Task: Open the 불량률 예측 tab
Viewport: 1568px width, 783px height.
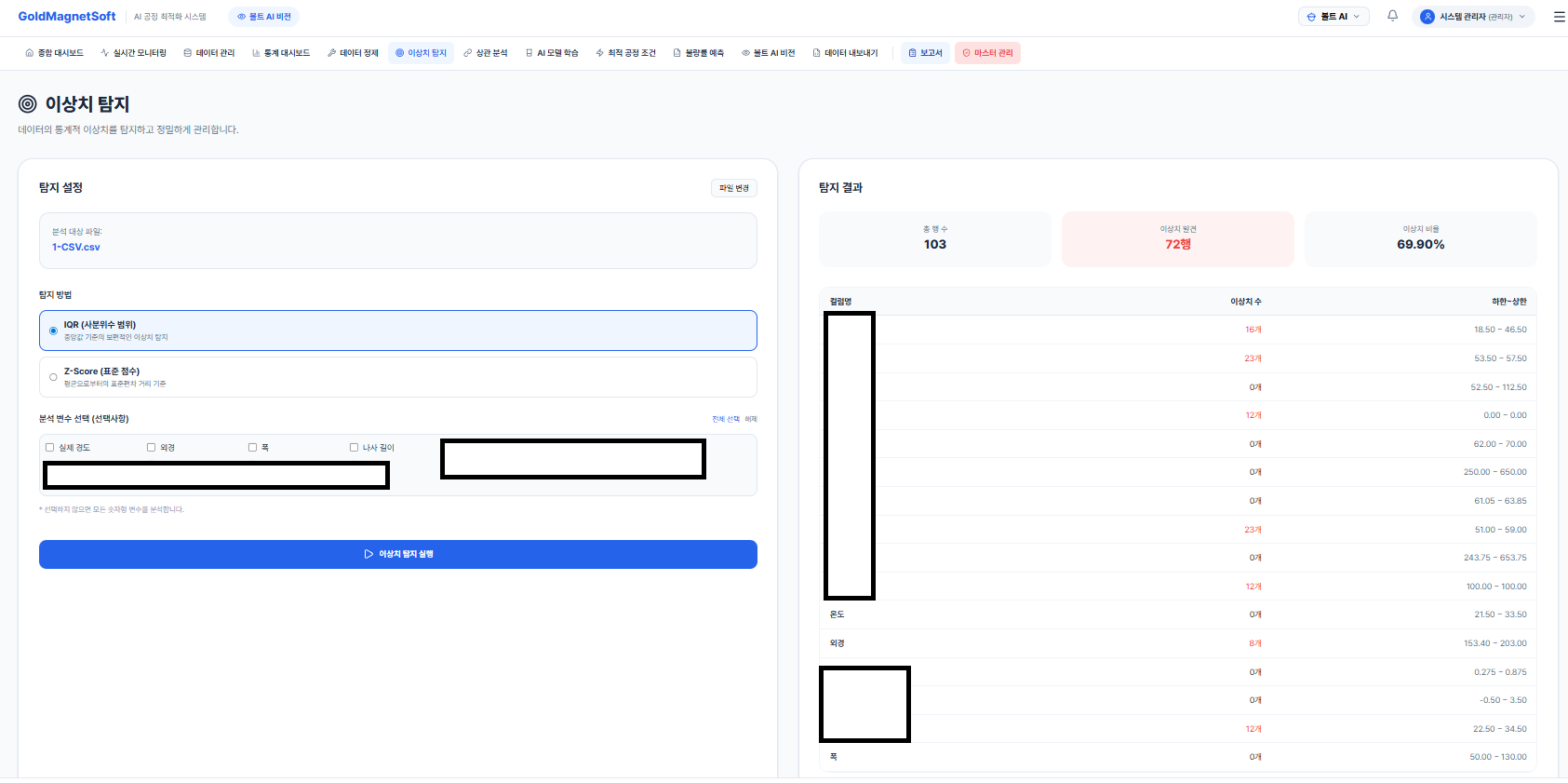Action: [699, 53]
